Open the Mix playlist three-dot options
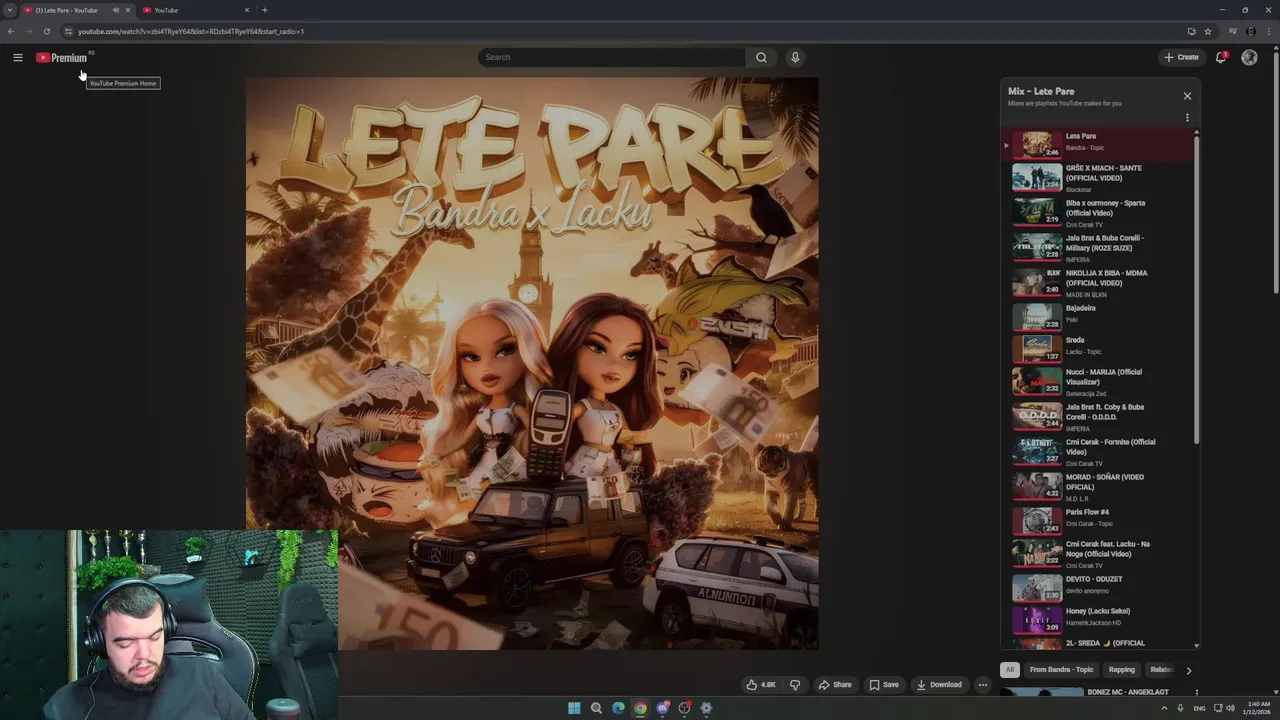This screenshot has width=1280, height=720. 1187,118
